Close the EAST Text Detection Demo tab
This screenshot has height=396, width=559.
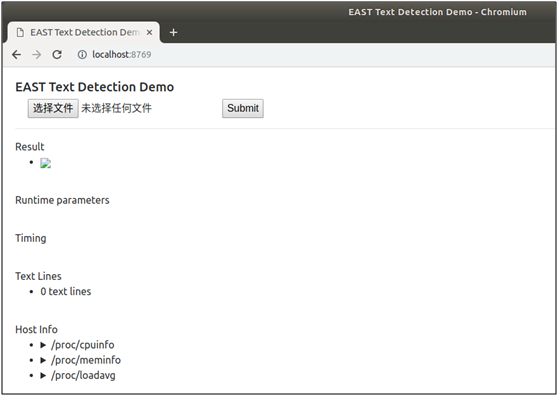pos(149,32)
